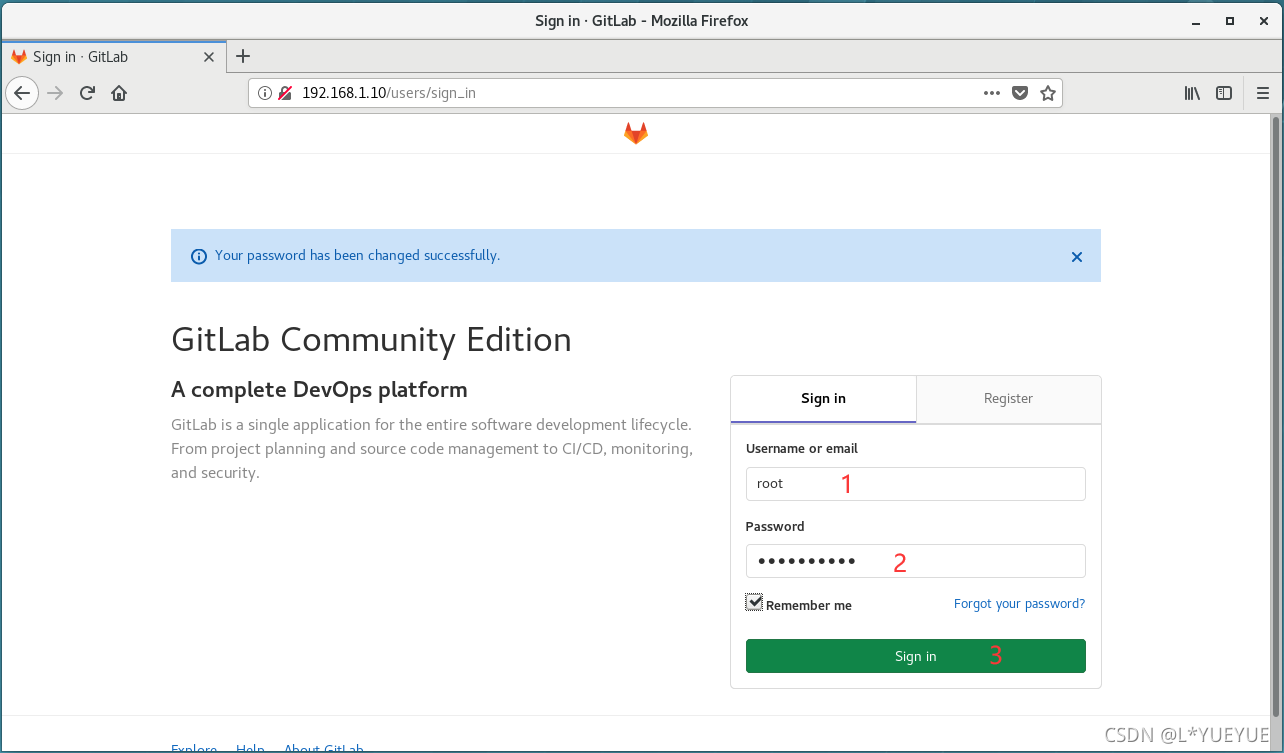
Task: Switch to the Register tab
Action: pyautogui.click(x=1008, y=398)
